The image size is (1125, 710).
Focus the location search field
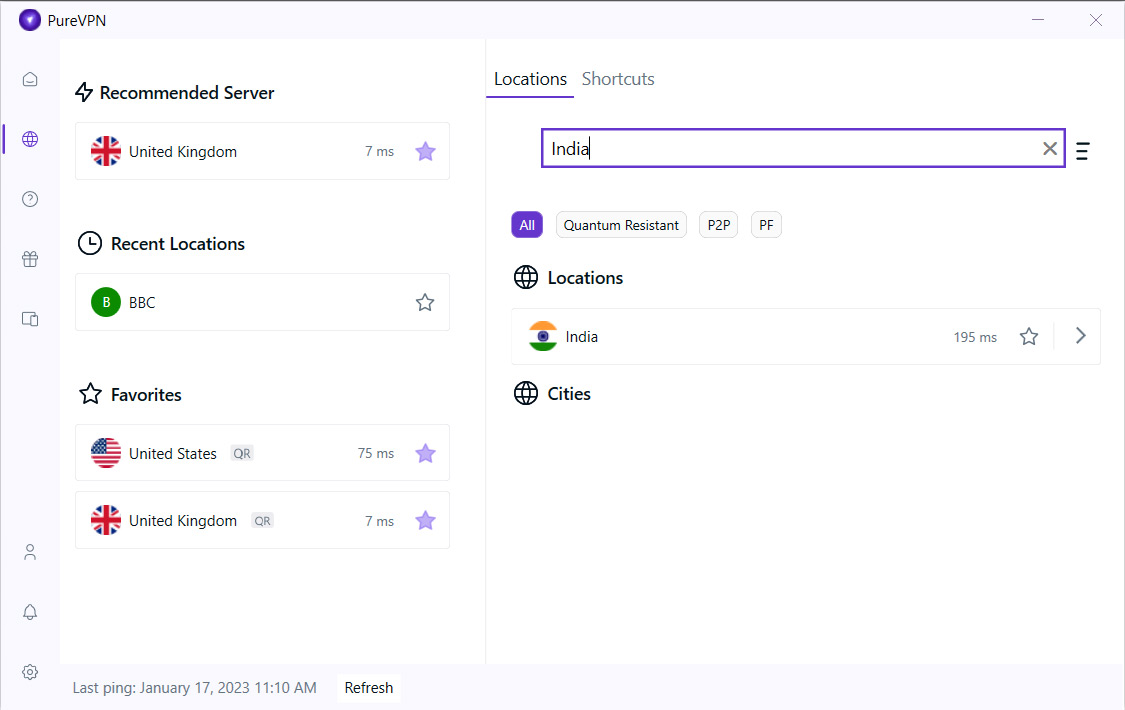pos(803,148)
